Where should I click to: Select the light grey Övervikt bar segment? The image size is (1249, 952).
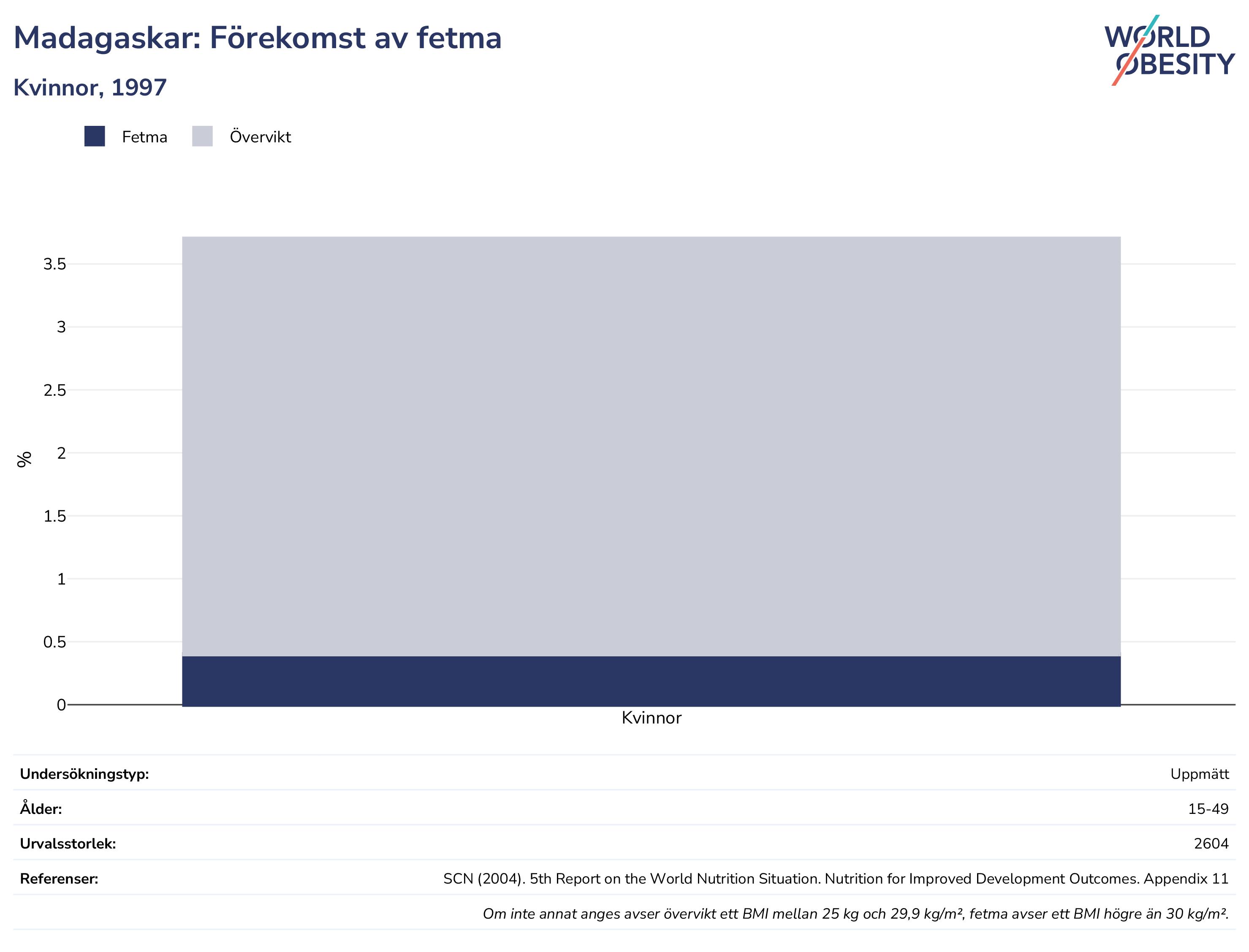point(652,446)
